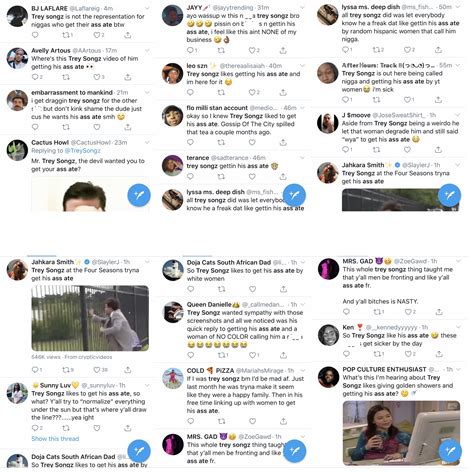
Task: Like BJ LAFLARE's tweet with the heart
Action: (x=96, y=35)
